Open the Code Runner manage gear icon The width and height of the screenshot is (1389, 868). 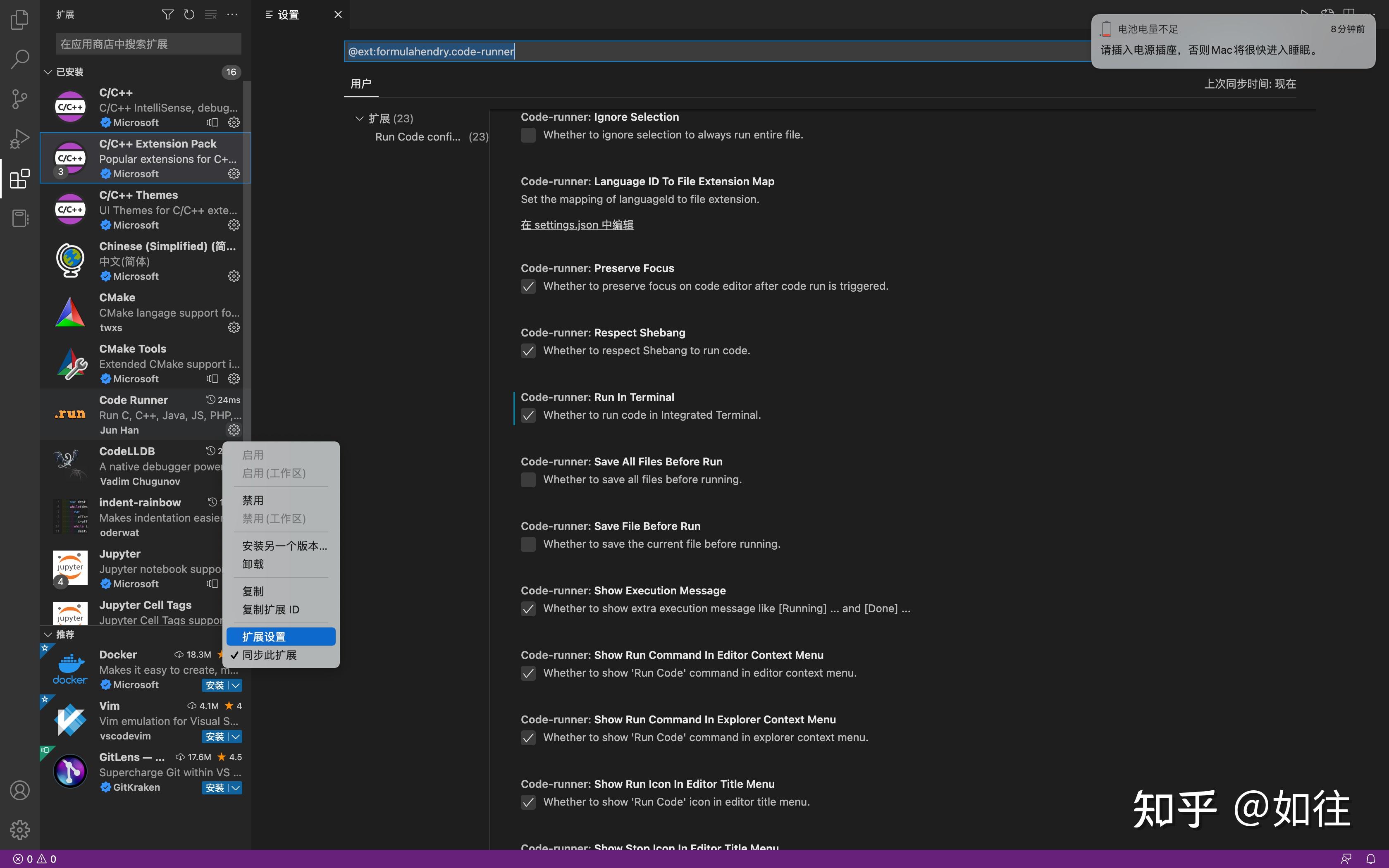[234, 429]
